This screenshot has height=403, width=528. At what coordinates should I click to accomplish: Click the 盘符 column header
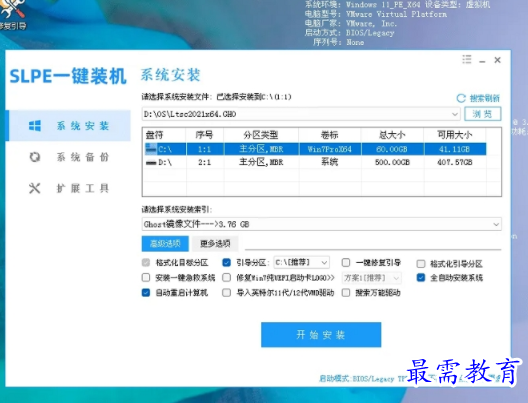click(164, 135)
